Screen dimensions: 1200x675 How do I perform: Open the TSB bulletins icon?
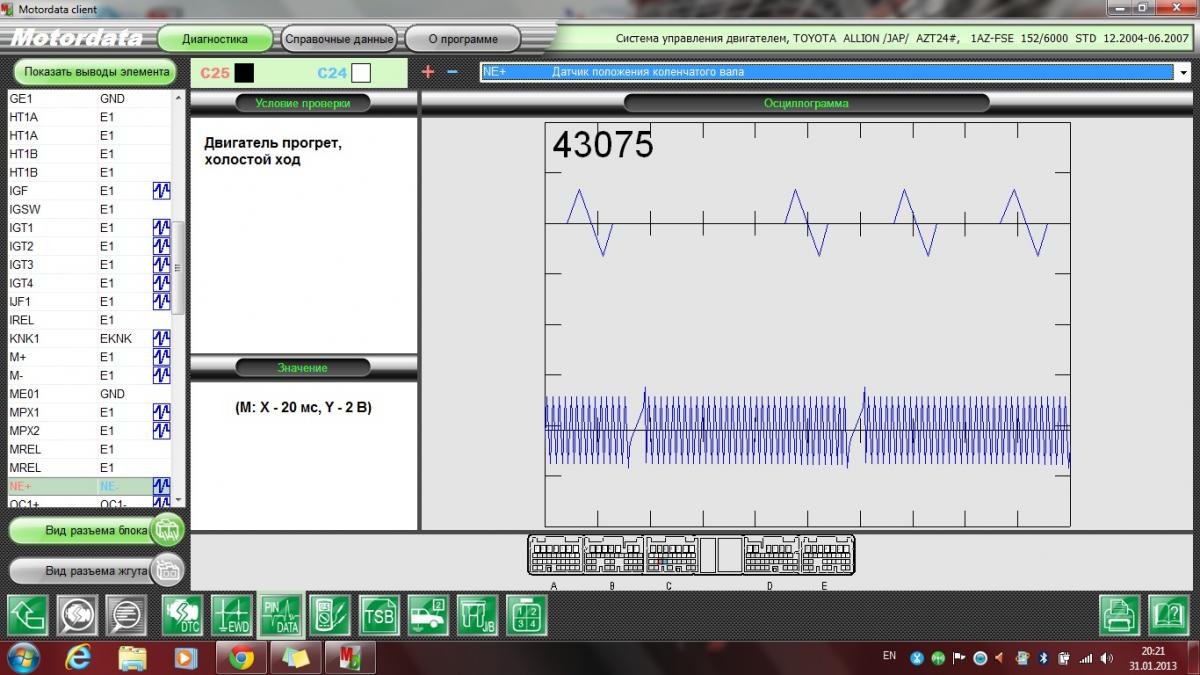tap(380, 615)
